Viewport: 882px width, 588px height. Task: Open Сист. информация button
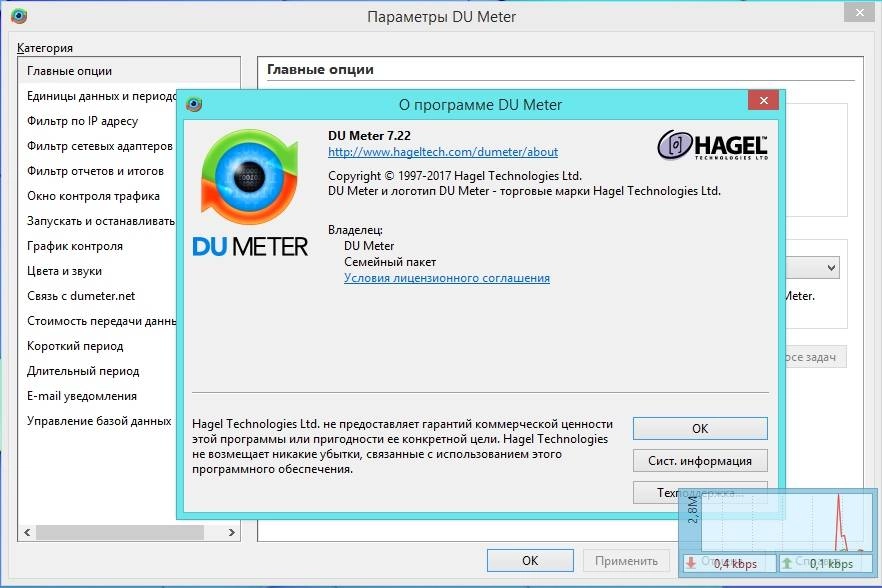700,461
